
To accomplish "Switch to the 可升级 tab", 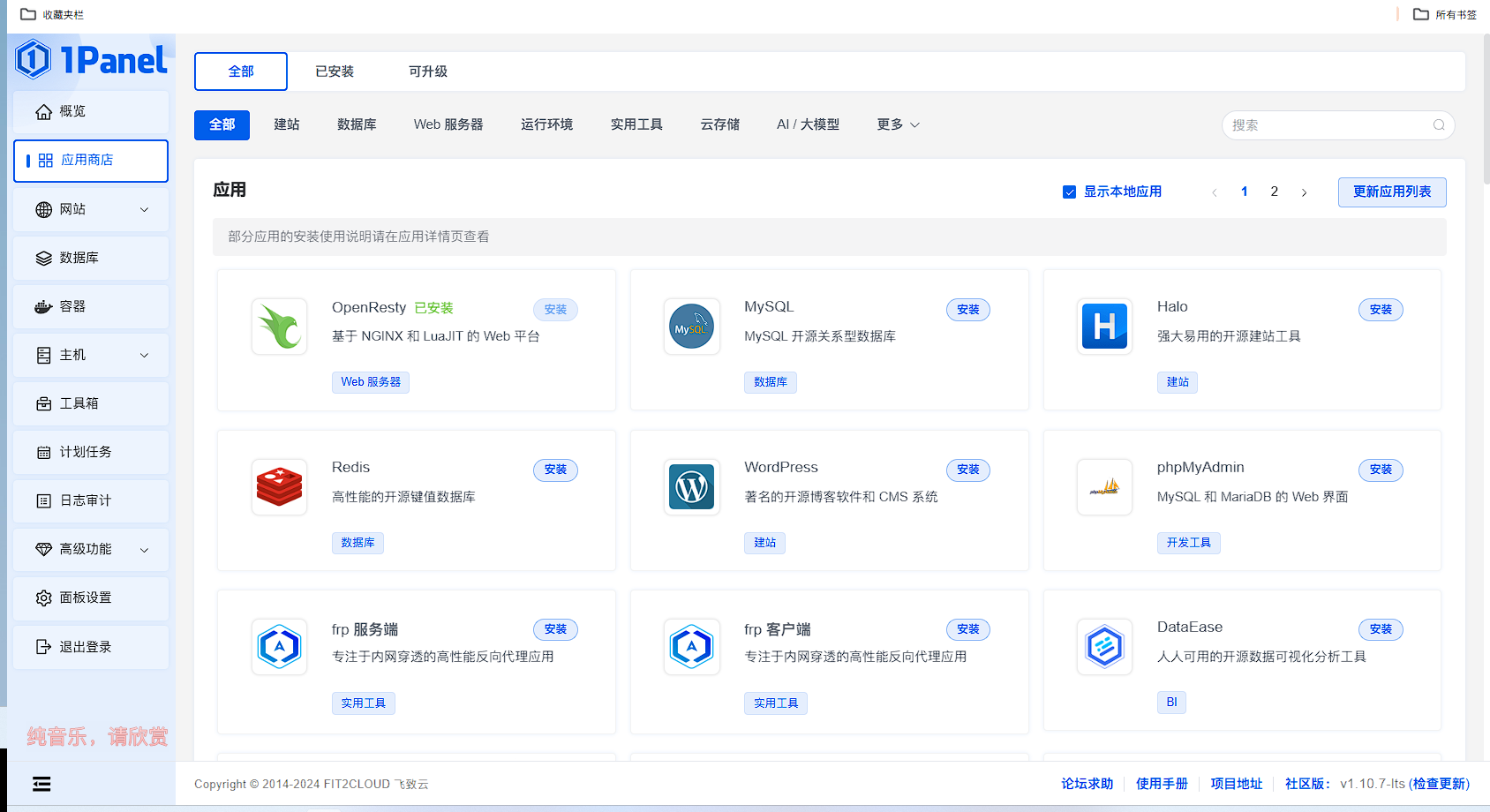I will (x=428, y=71).
